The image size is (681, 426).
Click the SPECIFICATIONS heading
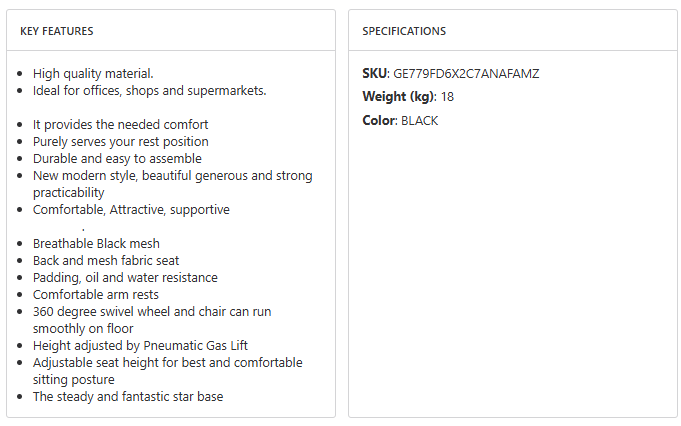pos(404,31)
